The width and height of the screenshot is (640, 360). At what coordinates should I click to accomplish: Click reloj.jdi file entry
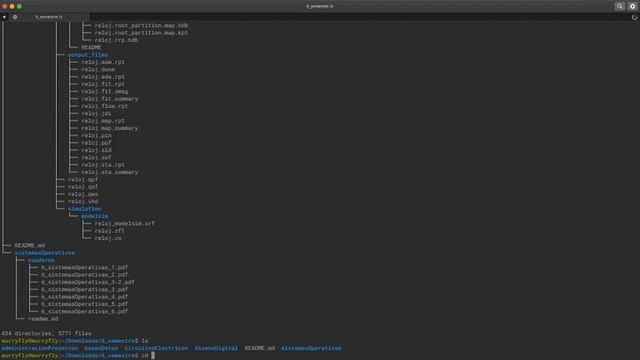[x=96, y=113]
